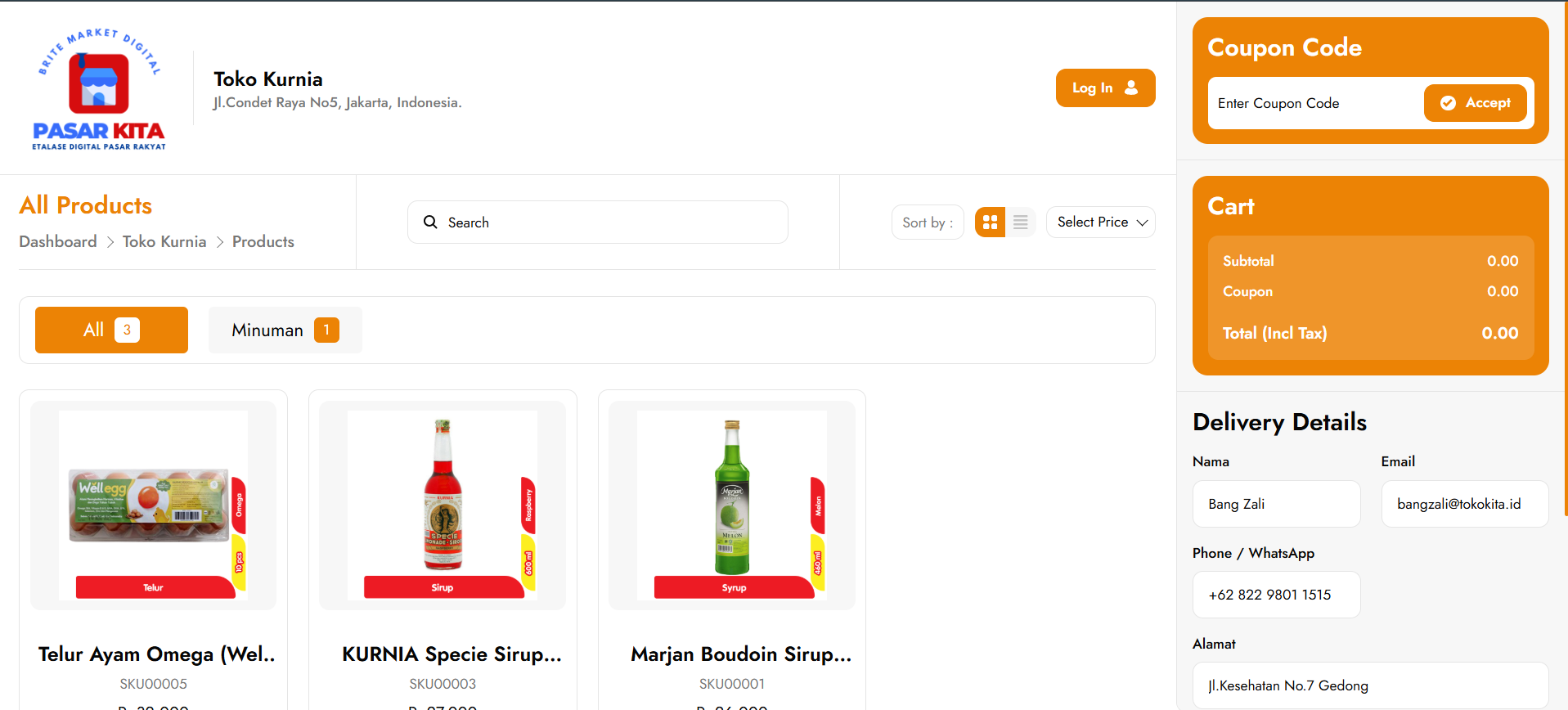Viewport: 1568px width, 710px height.
Task: Click the Pasar Kita logo
Action: (x=99, y=89)
